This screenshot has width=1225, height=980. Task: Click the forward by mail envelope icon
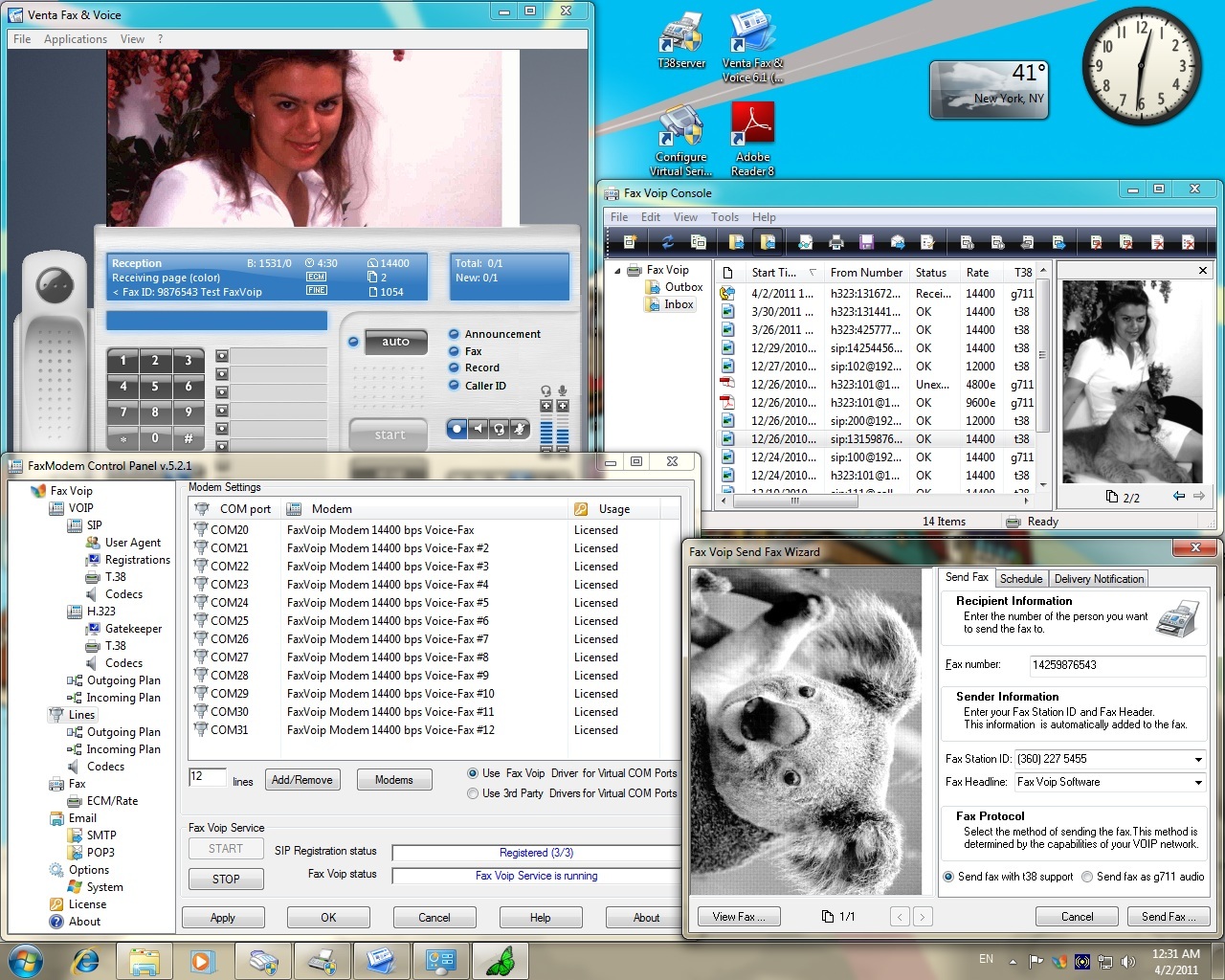(898, 242)
